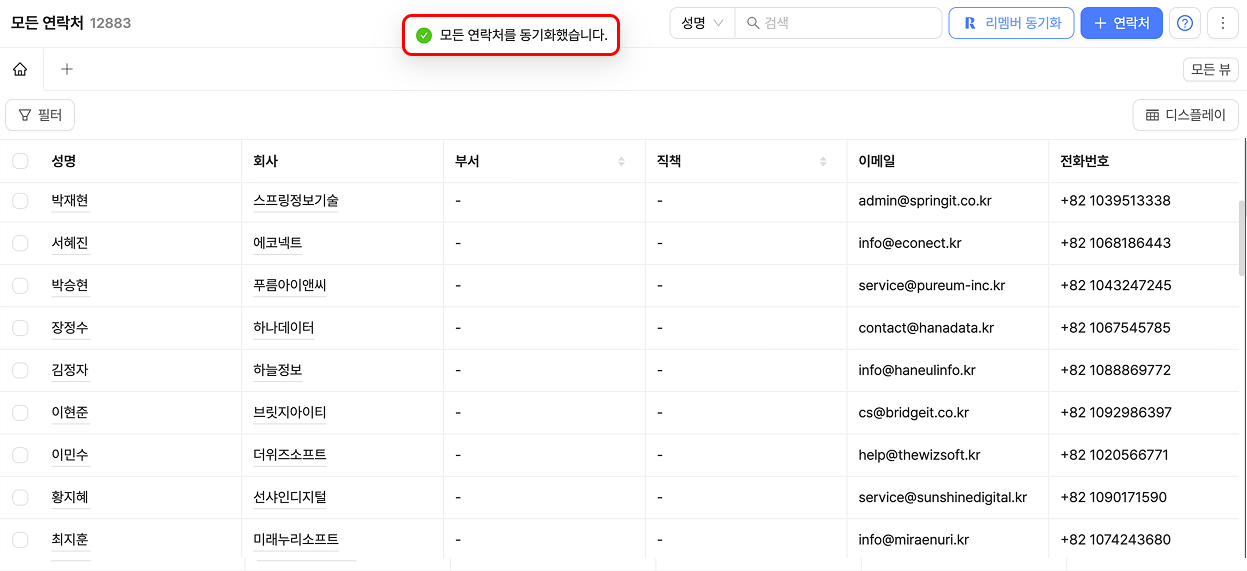The height and width of the screenshot is (571, 1247).
Task: Sort by 직책 column sort arrows
Action: [x=823, y=161]
